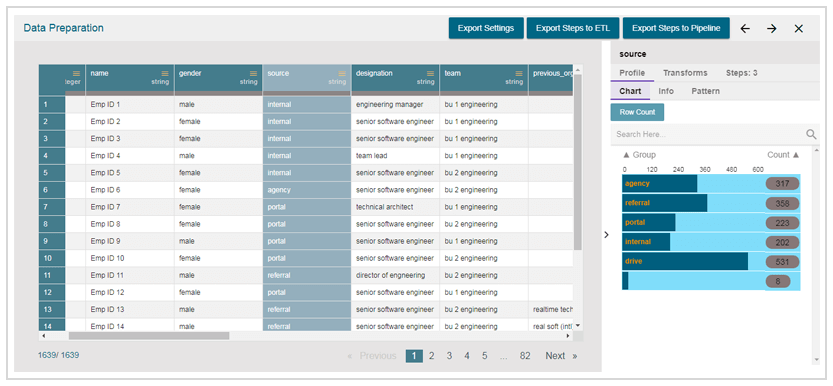Select the portal bar in chart
The width and height of the screenshot is (833, 386).
649,222
